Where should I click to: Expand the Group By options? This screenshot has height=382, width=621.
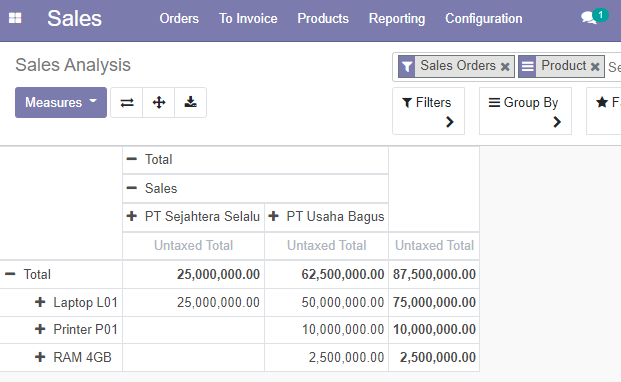point(525,111)
